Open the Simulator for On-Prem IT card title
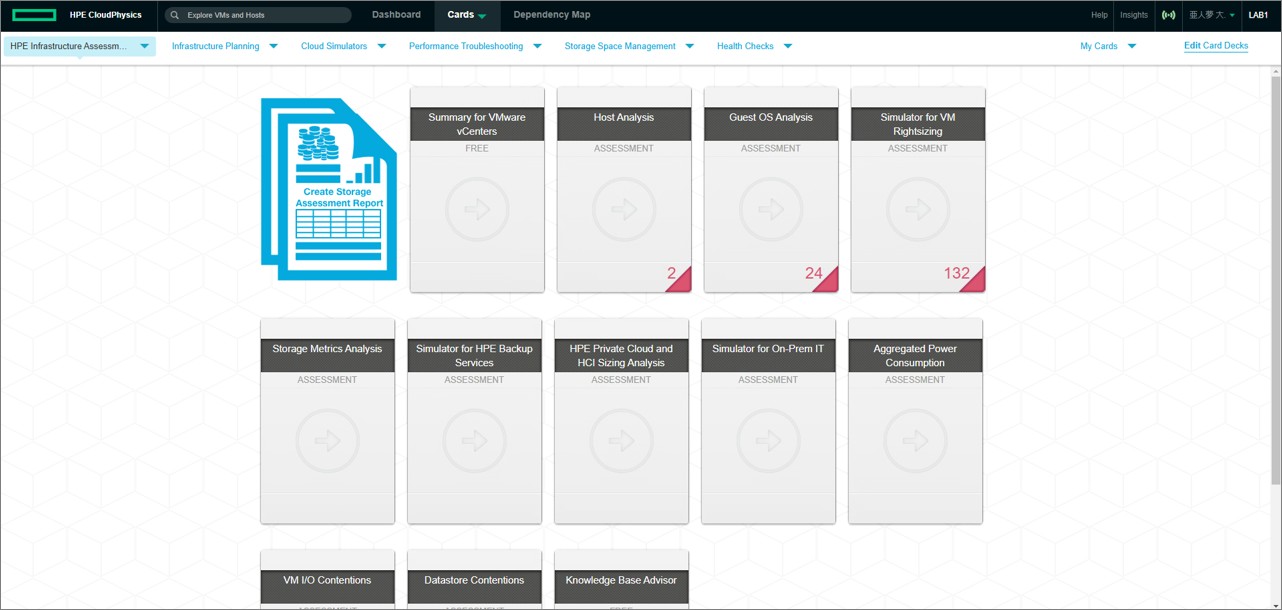The height and width of the screenshot is (610, 1282). tap(769, 355)
